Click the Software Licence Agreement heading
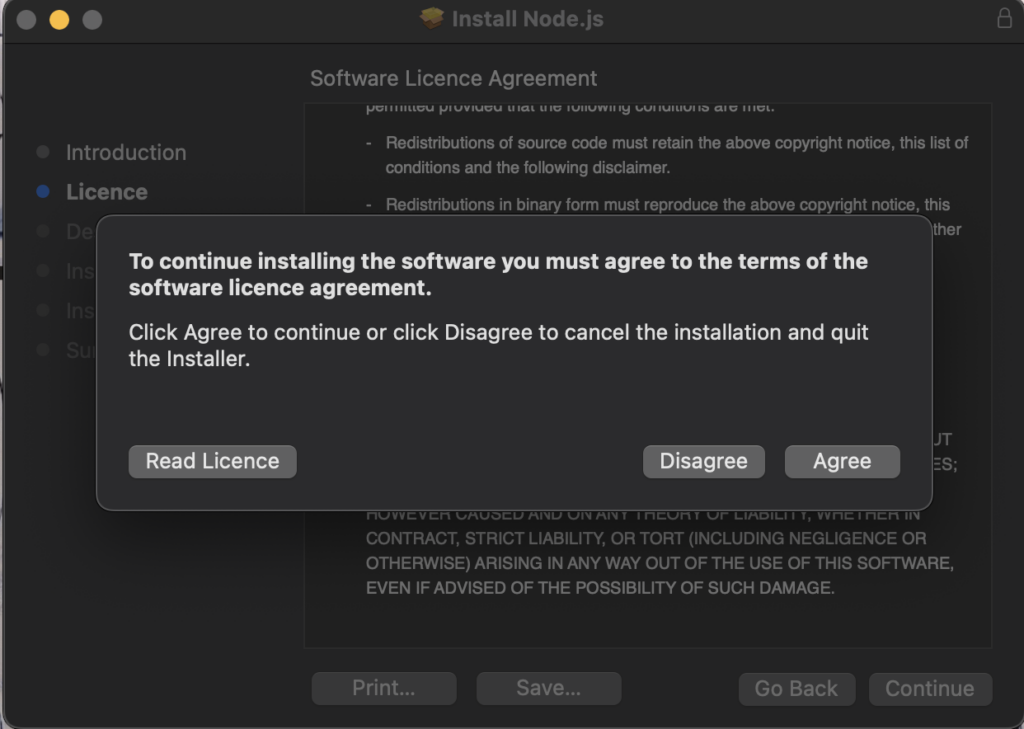This screenshot has height=729, width=1024. click(455, 78)
